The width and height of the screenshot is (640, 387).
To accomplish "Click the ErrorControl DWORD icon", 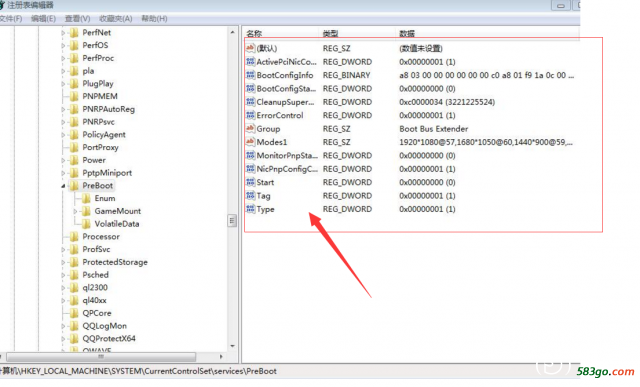I will [x=250, y=115].
